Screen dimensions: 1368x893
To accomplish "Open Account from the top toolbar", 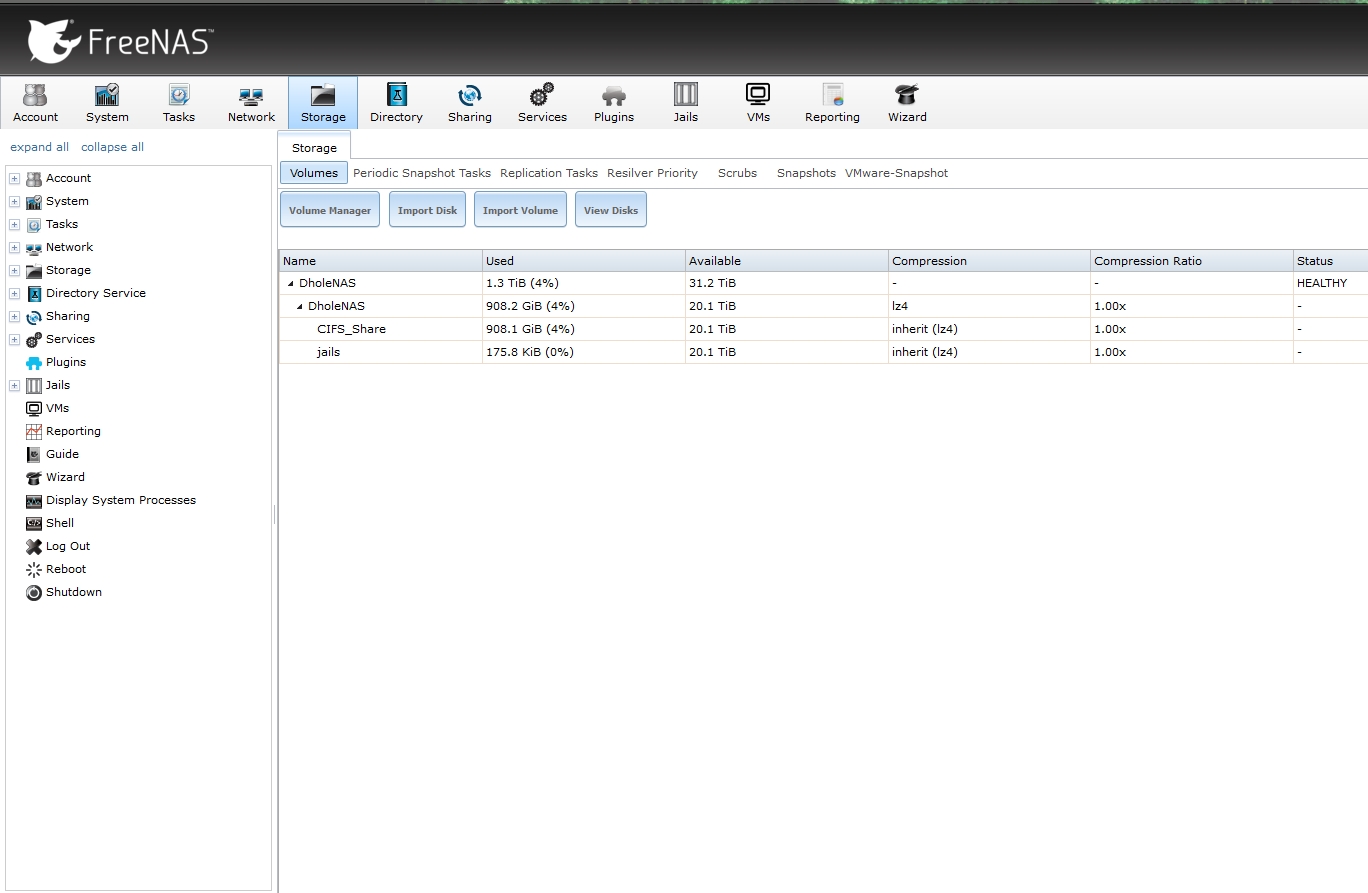I will point(36,103).
